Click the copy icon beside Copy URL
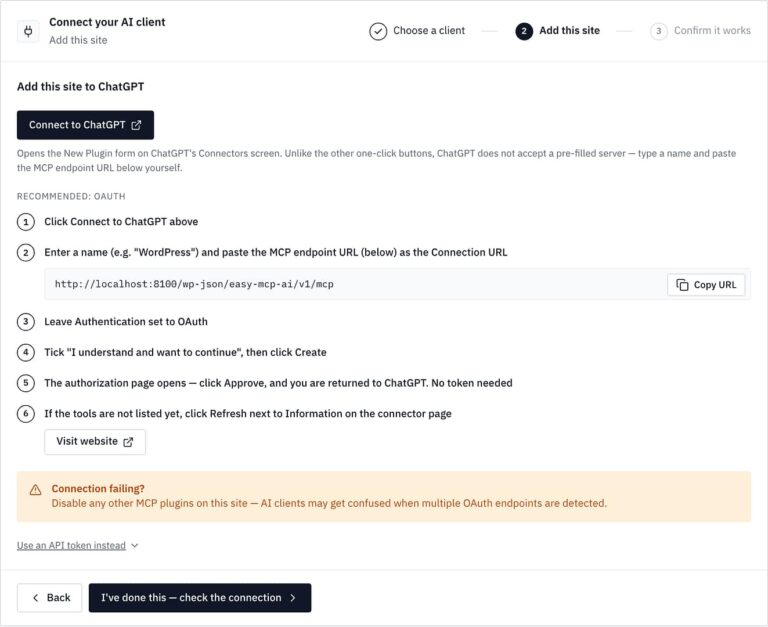768x627 pixels. [682, 285]
